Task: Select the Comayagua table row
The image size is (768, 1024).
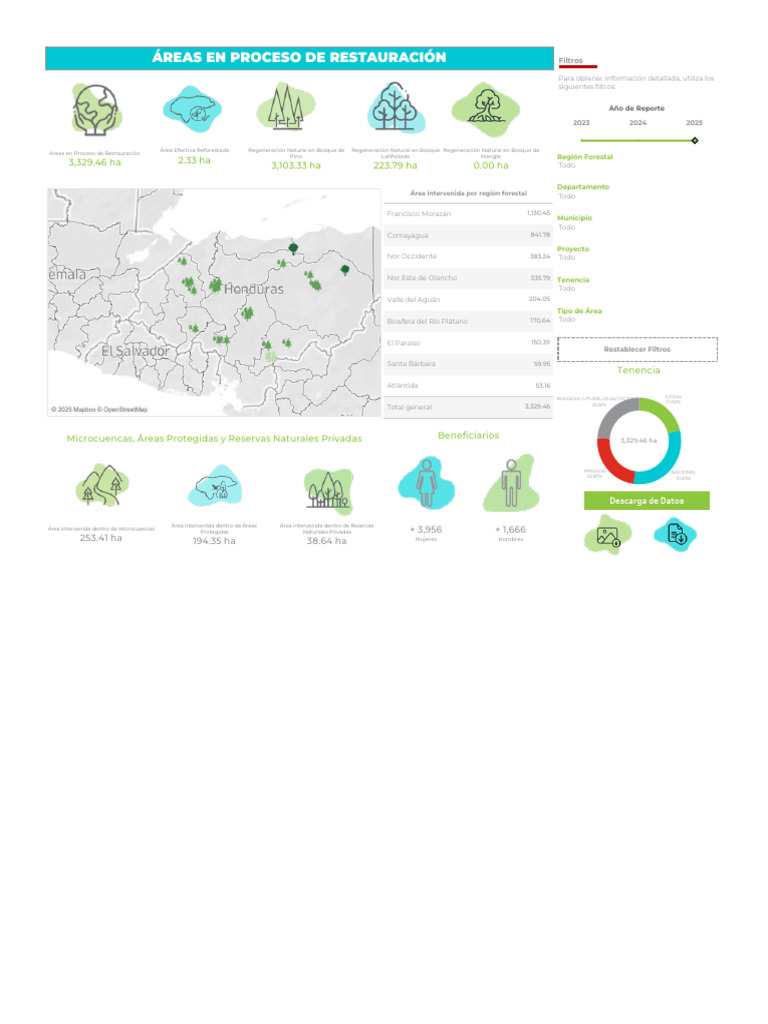Action: coord(468,235)
